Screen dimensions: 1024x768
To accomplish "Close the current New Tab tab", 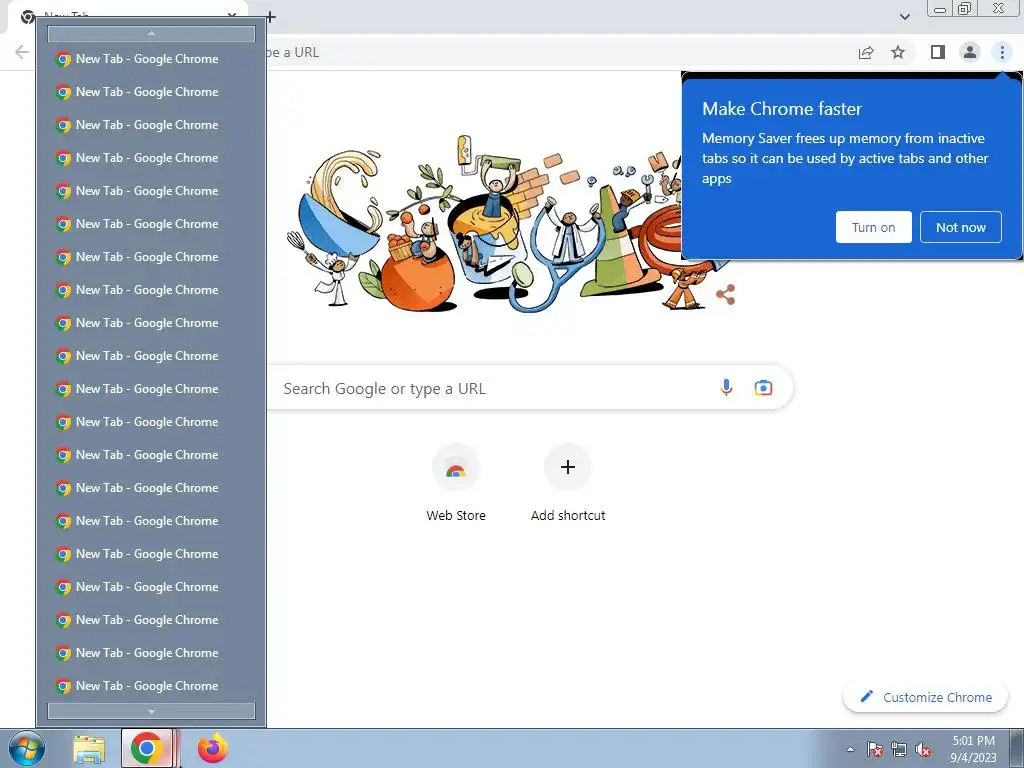I will point(232,15).
